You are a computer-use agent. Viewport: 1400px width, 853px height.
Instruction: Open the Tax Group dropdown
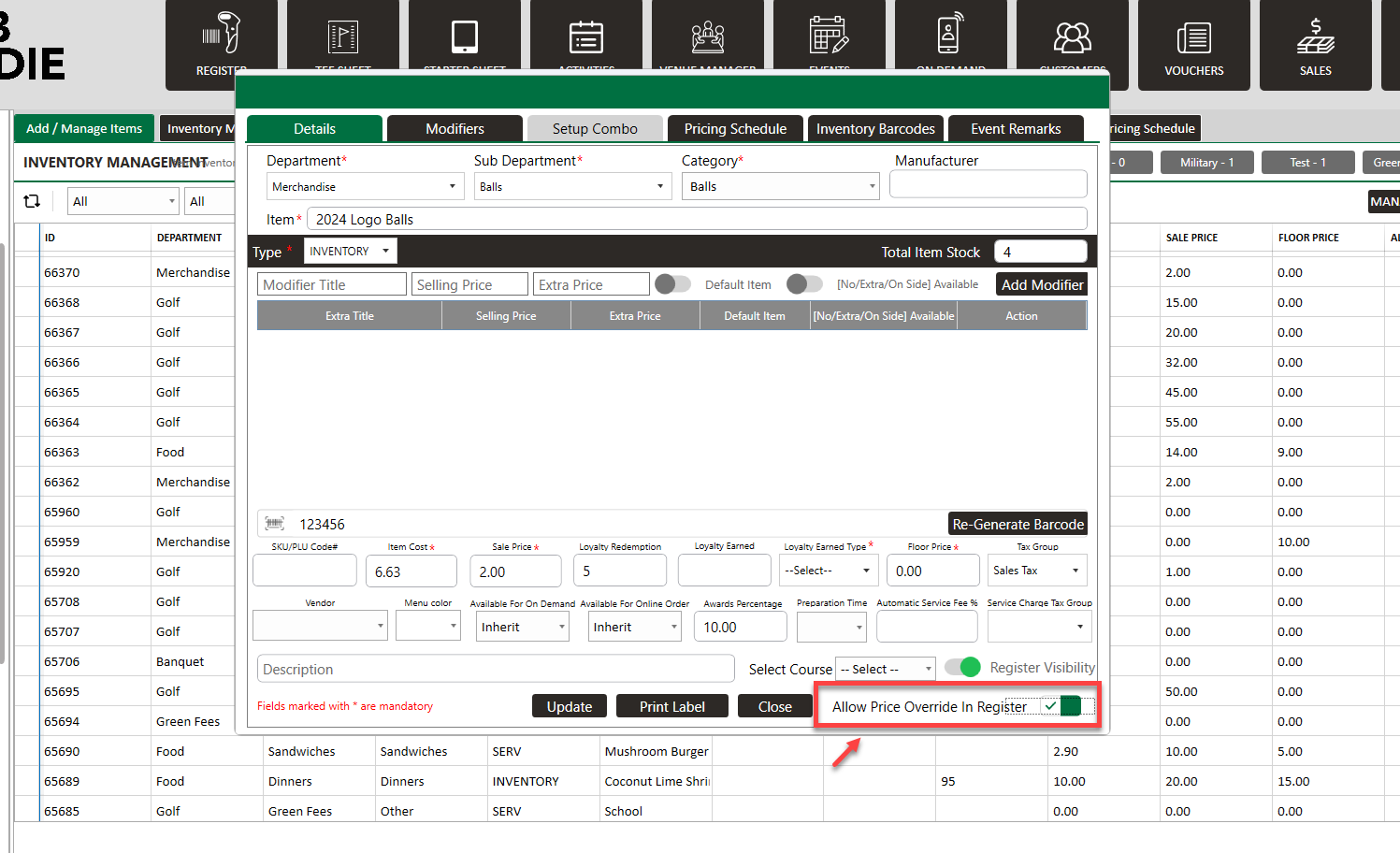pyautogui.click(x=1037, y=571)
